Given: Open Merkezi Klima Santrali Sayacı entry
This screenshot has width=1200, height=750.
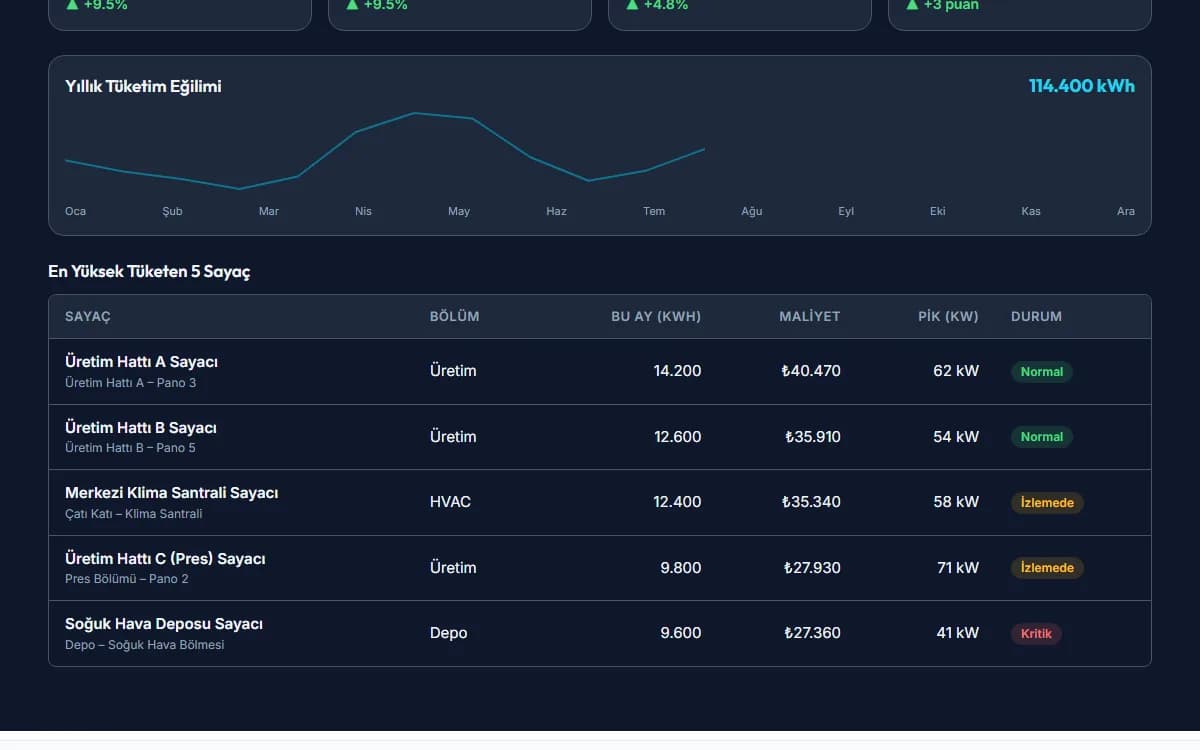Looking at the screenshot, I should tap(600, 503).
